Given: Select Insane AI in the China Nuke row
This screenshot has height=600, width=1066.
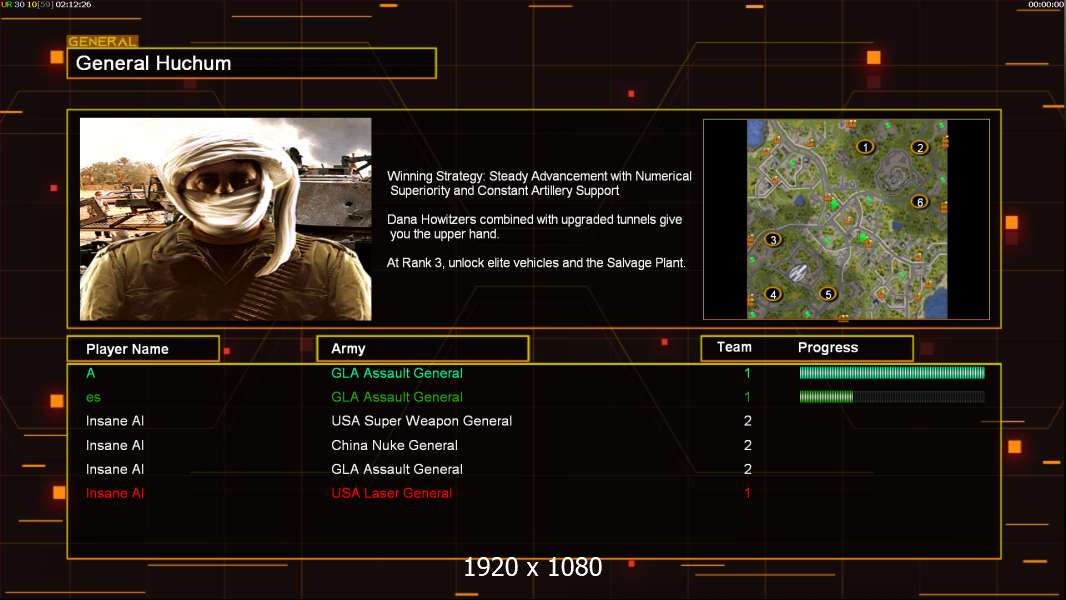Looking at the screenshot, I should (115, 445).
